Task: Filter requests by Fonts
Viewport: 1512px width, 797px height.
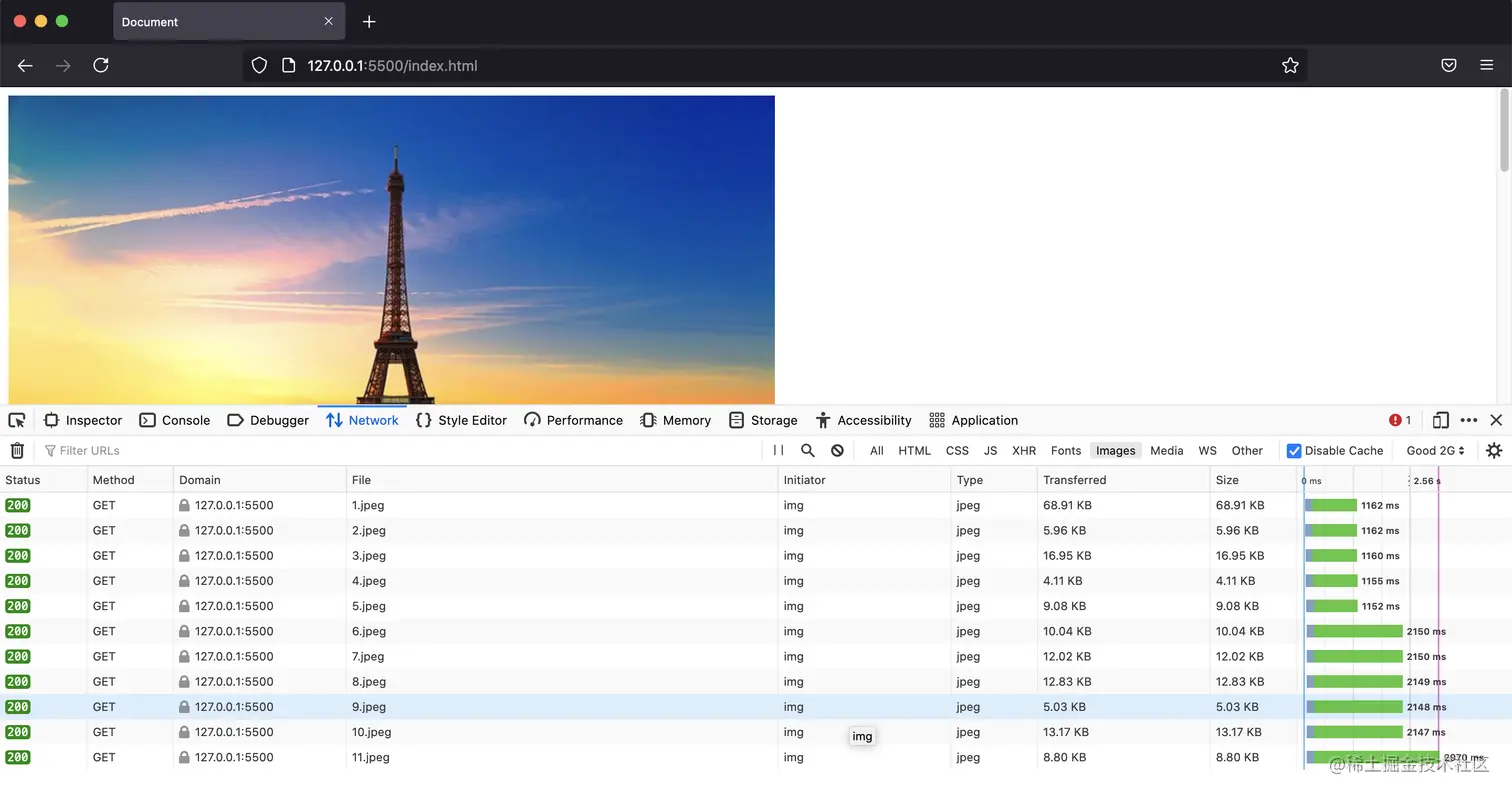Action: (1066, 450)
